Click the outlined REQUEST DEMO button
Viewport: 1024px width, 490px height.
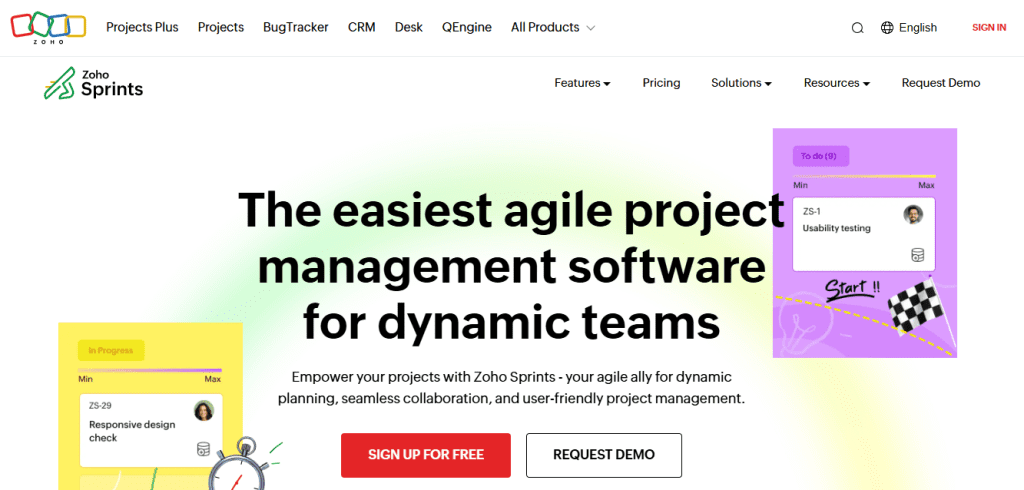click(604, 455)
